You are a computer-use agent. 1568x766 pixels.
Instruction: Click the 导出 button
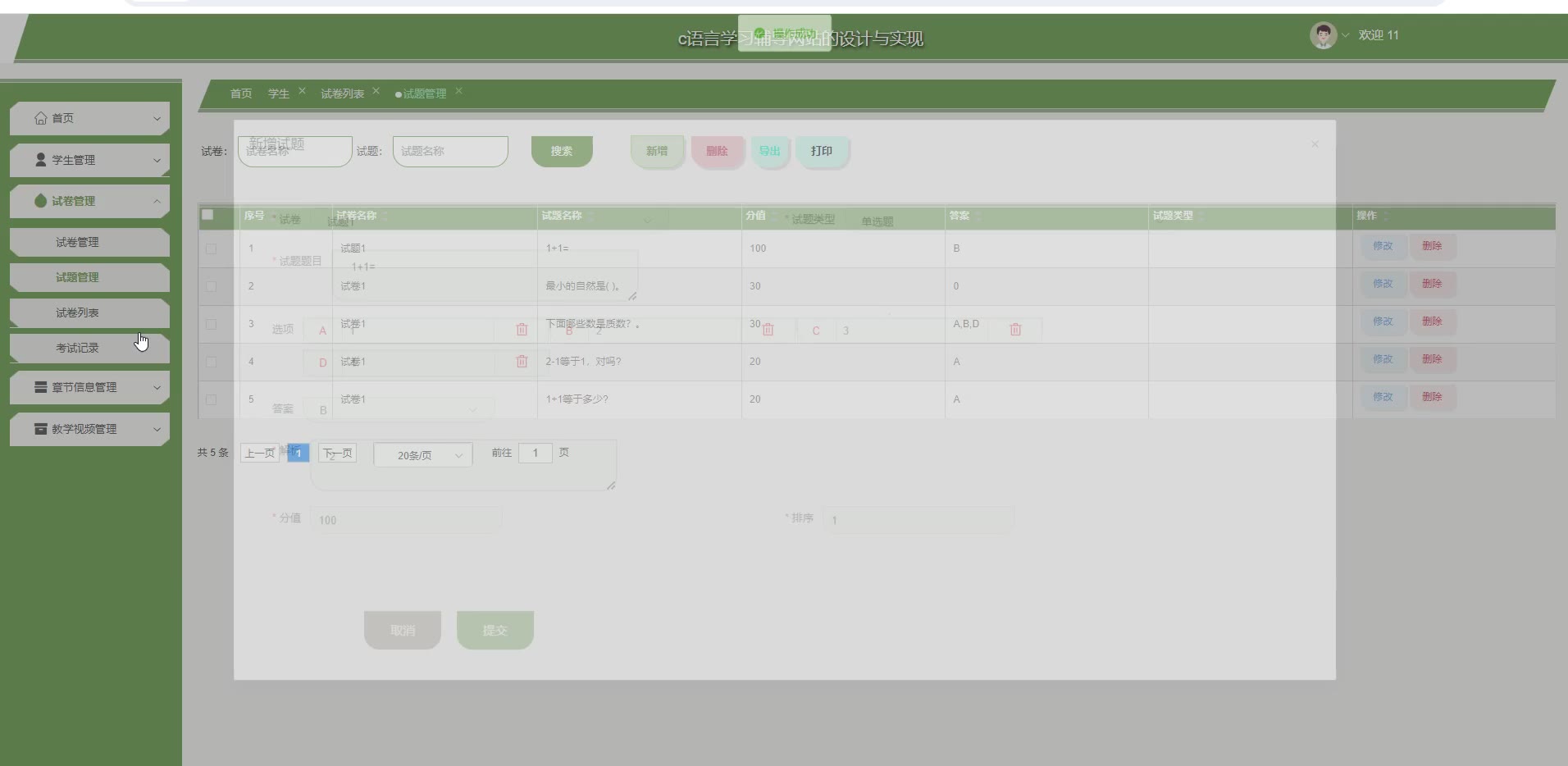pyautogui.click(x=769, y=151)
